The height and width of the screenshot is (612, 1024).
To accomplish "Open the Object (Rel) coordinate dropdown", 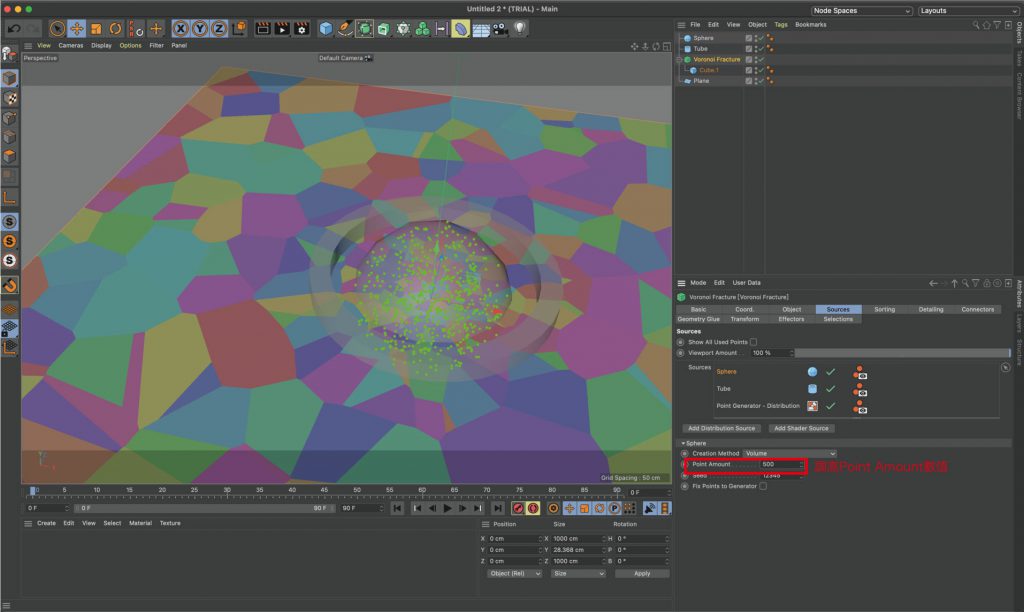I will pyautogui.click(x=514, y=574).
